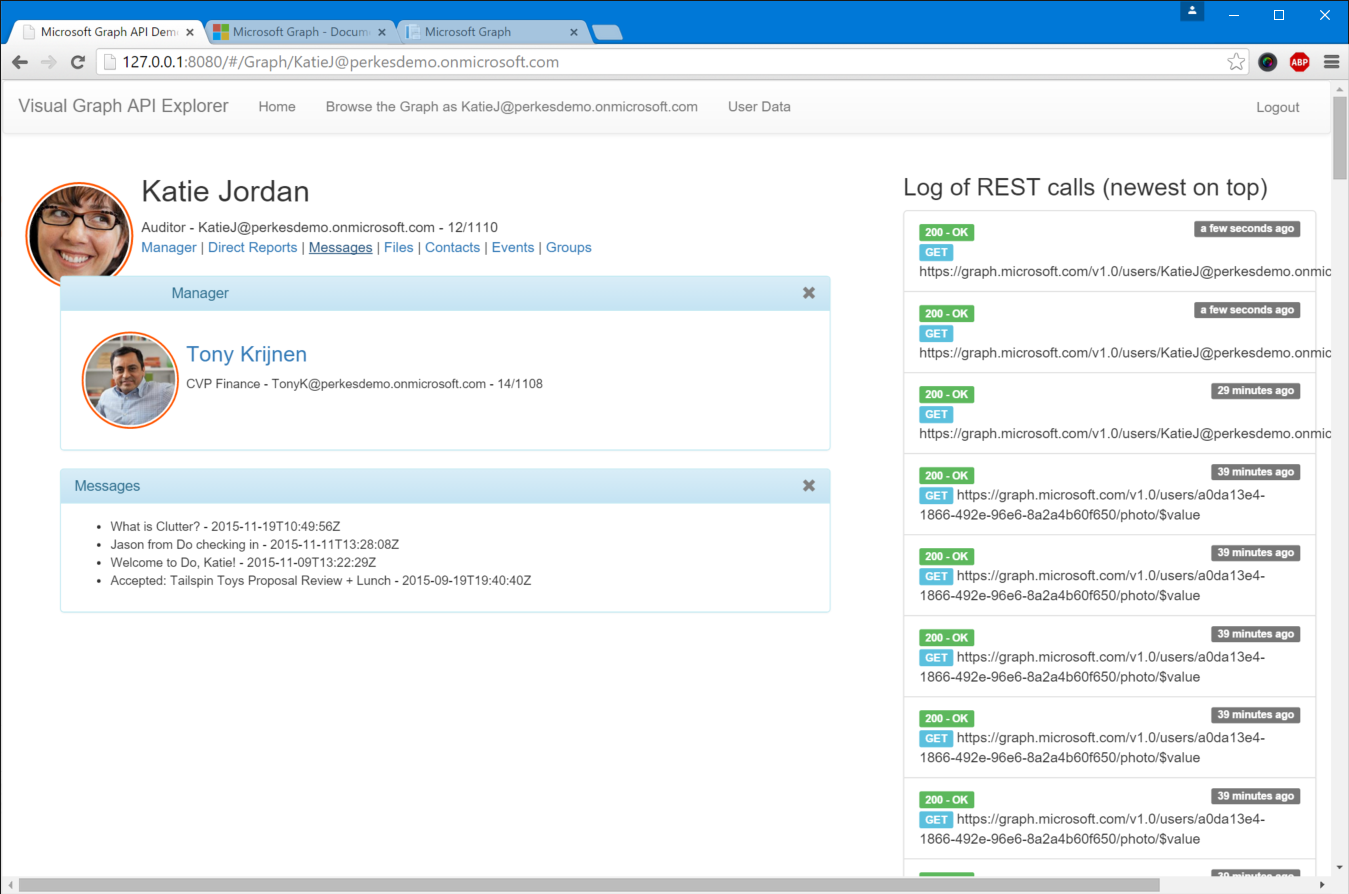Switch to Microsoft Graph - Documentation tab
Viewport: 1349px width, 894px height.
298,32
